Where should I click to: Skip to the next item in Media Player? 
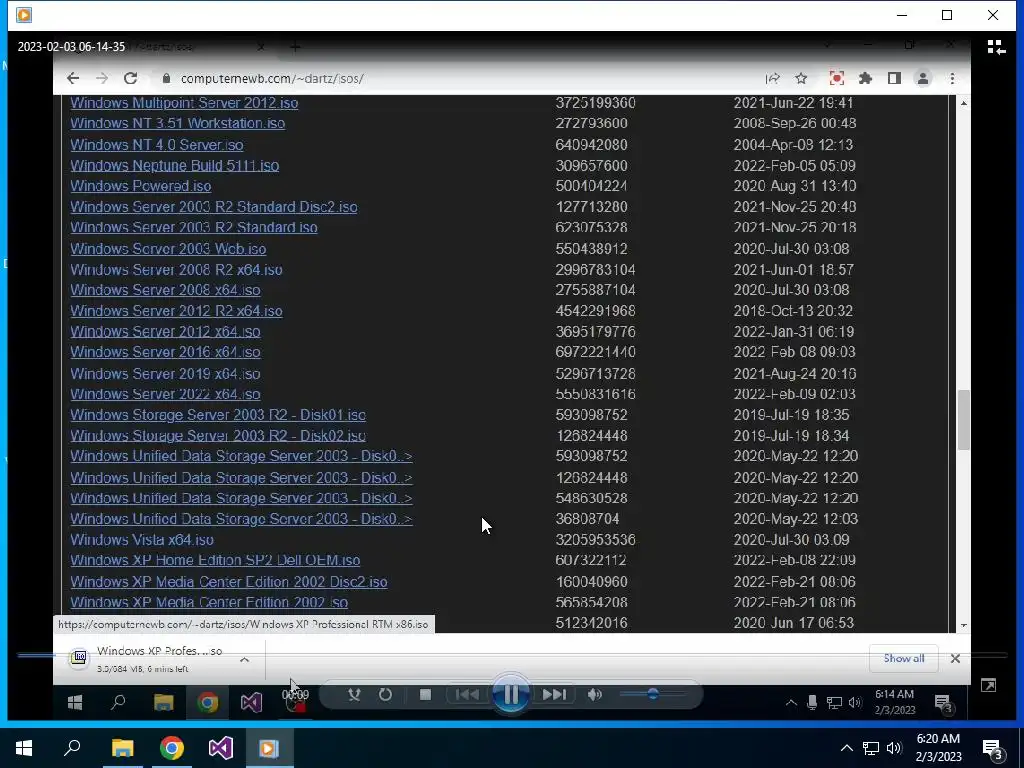tap(554, 694)
